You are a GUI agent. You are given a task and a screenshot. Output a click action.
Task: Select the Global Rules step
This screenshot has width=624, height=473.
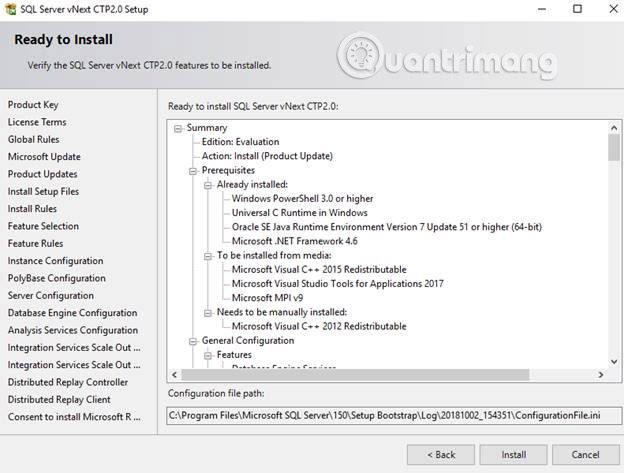click(x=33, y=140)
